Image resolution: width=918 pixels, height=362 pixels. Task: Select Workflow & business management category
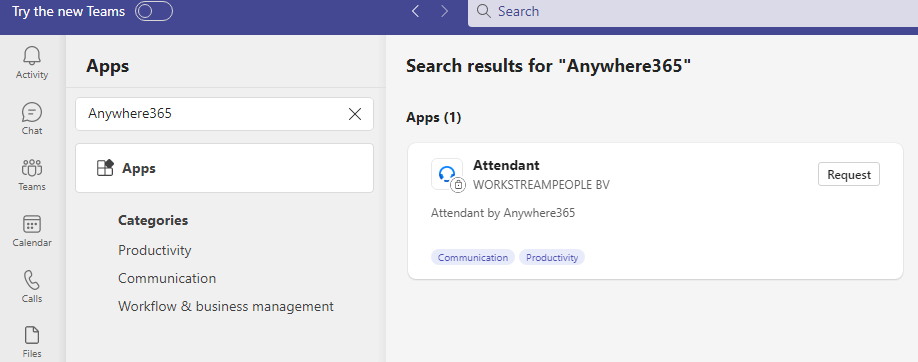click(x=226, y=306)
